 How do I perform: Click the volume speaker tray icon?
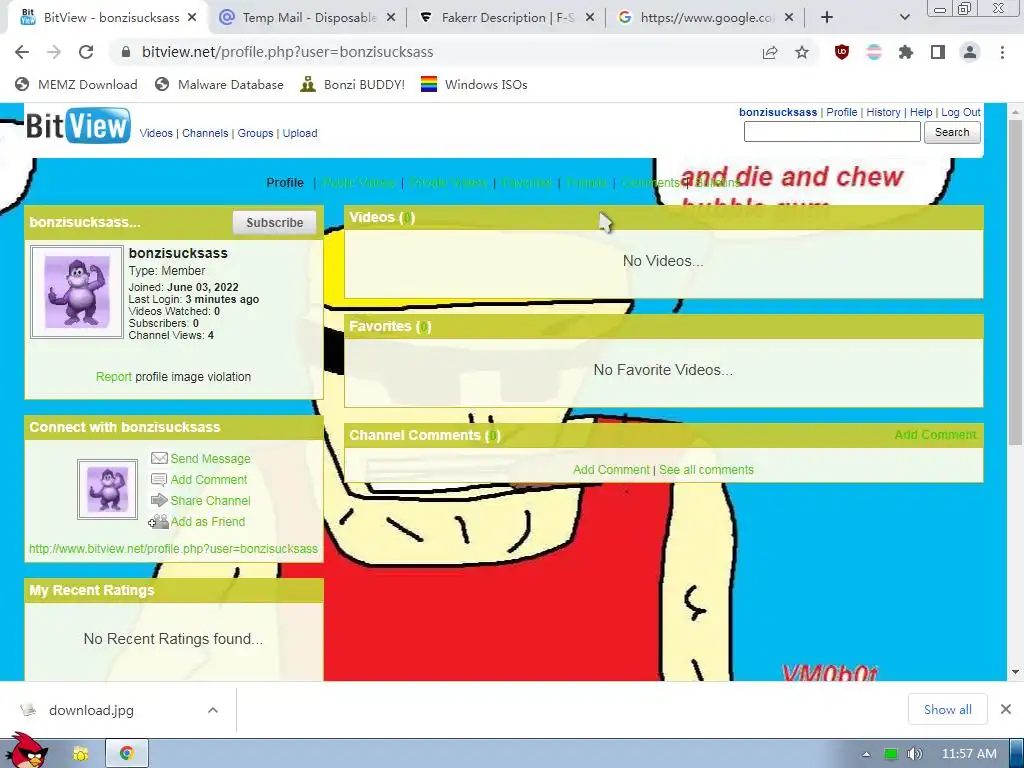pyautogui.click(x=915, y=754)
